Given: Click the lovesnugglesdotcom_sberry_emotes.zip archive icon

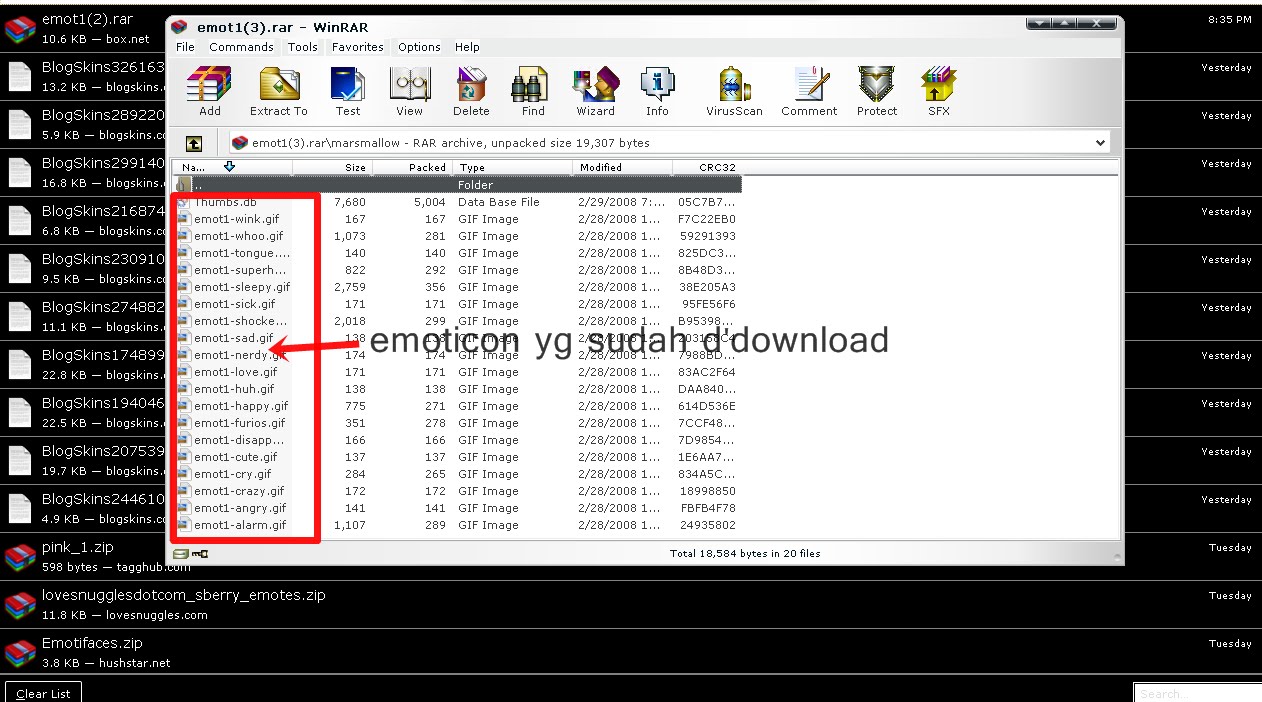Looking at the screenshot, I should 20,605.
